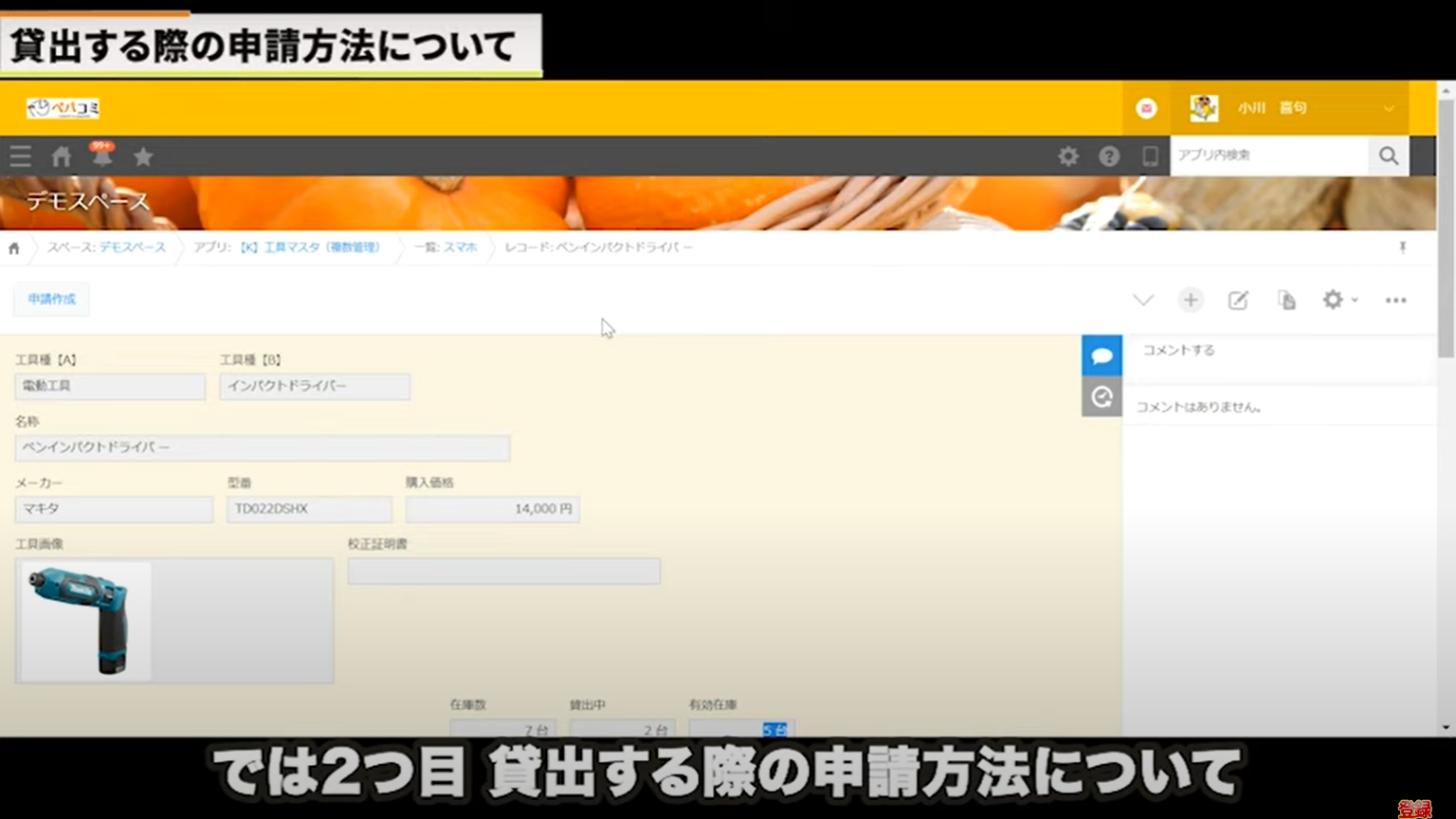This screenshot has width=1456, height=819.
Task: Switch to mobile view icon
Action: pyautogui.click(x=1150, y=156)
